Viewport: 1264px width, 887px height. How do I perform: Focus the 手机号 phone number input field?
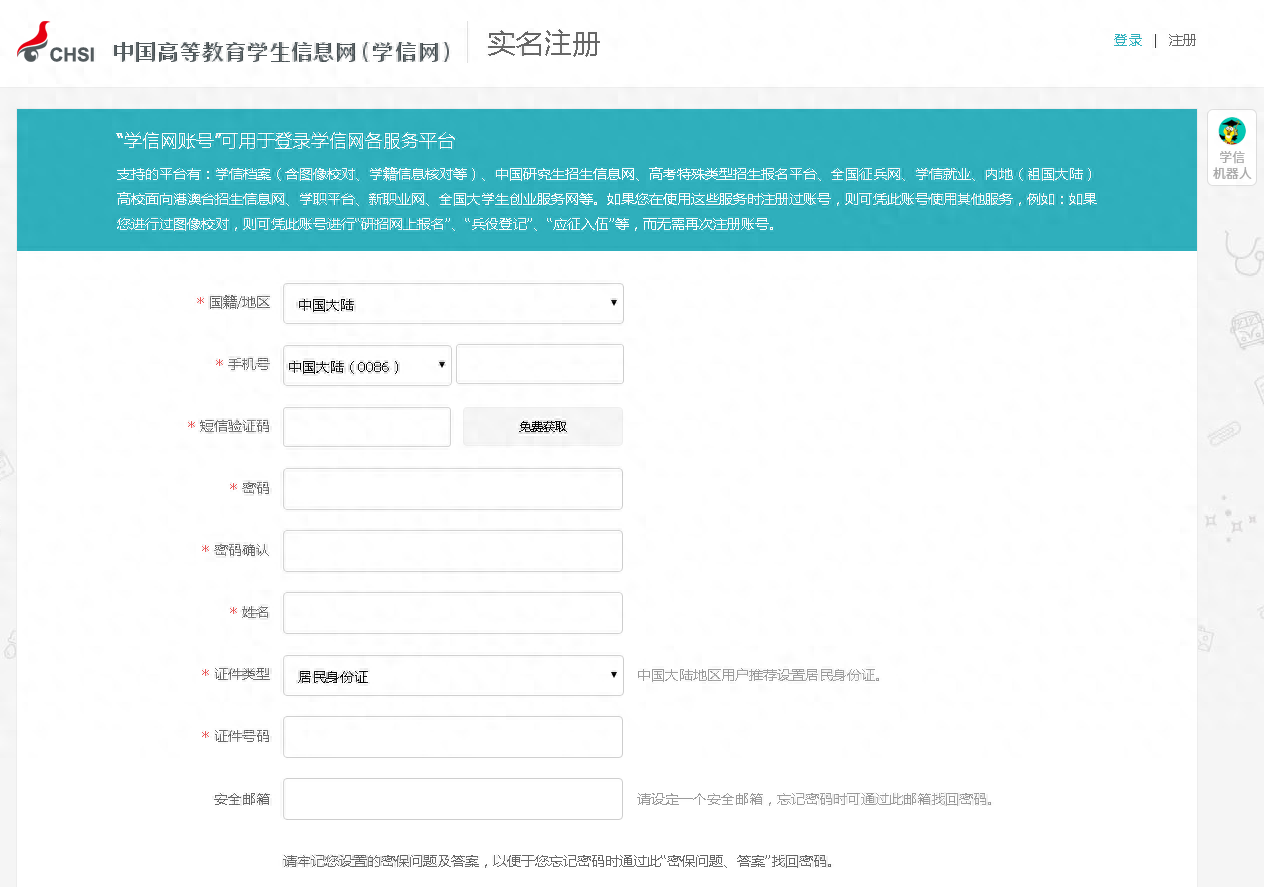(x=540, y=364)
